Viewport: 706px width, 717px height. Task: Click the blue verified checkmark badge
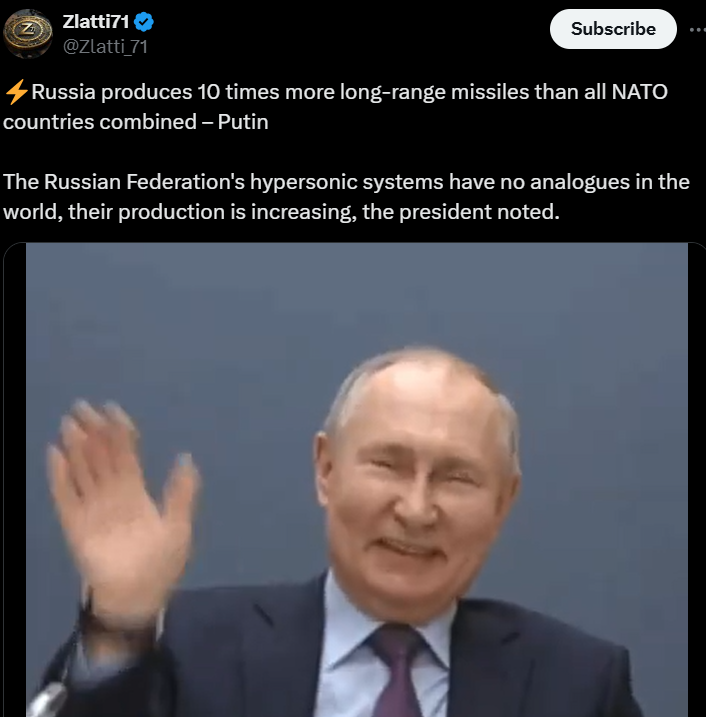144,22
